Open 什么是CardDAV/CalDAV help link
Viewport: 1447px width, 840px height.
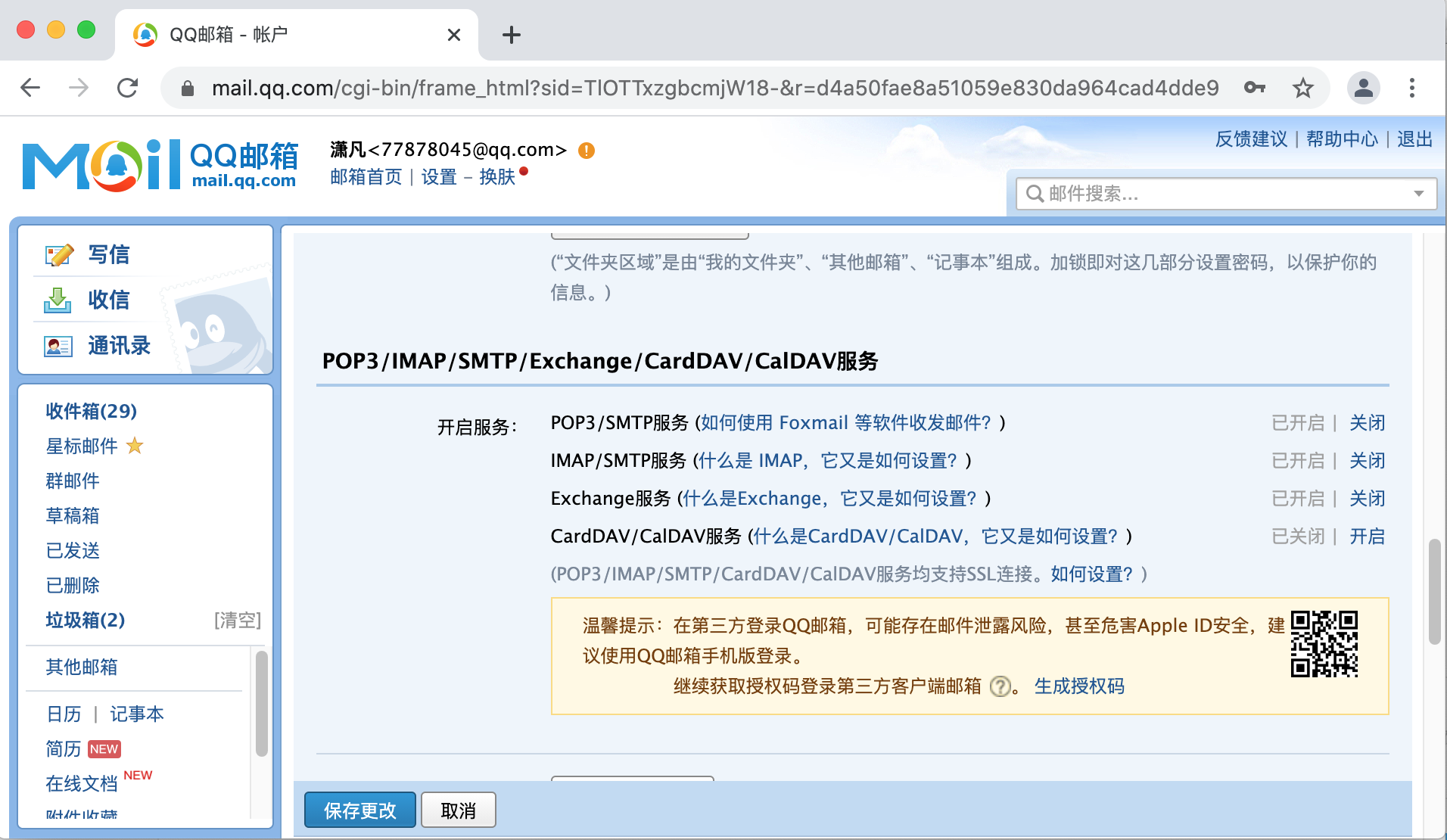935,536
